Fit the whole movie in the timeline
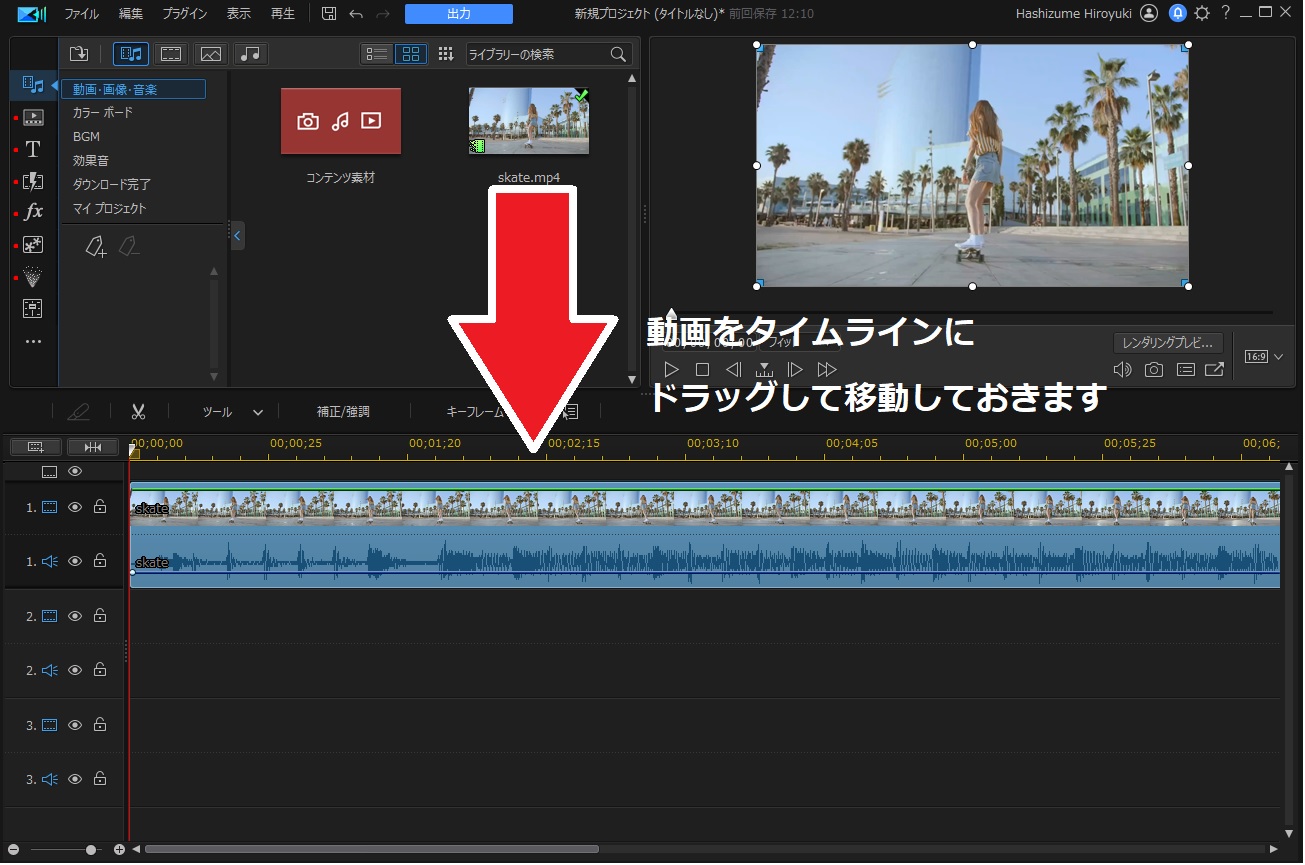 pyautogui.click(x=93, y=446)
